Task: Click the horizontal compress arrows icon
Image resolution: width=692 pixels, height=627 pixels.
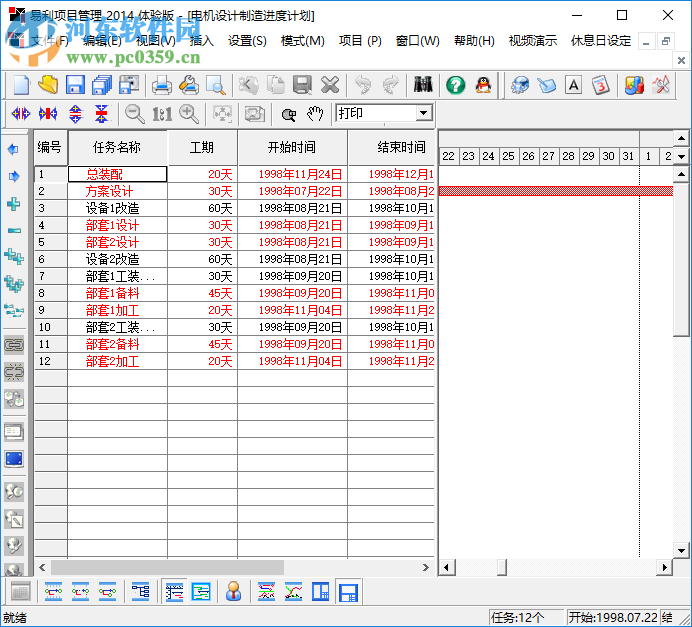Action: pos(48,114)
